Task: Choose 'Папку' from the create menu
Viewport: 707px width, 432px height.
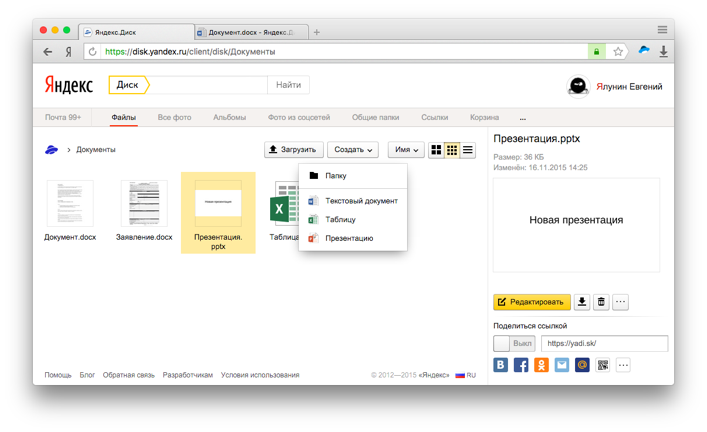Action: [353, 176]
